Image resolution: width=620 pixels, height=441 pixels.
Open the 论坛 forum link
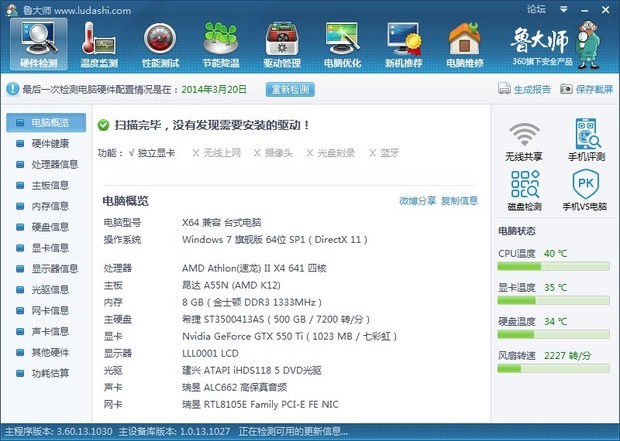pyautogui.click(x=536, y=9)
